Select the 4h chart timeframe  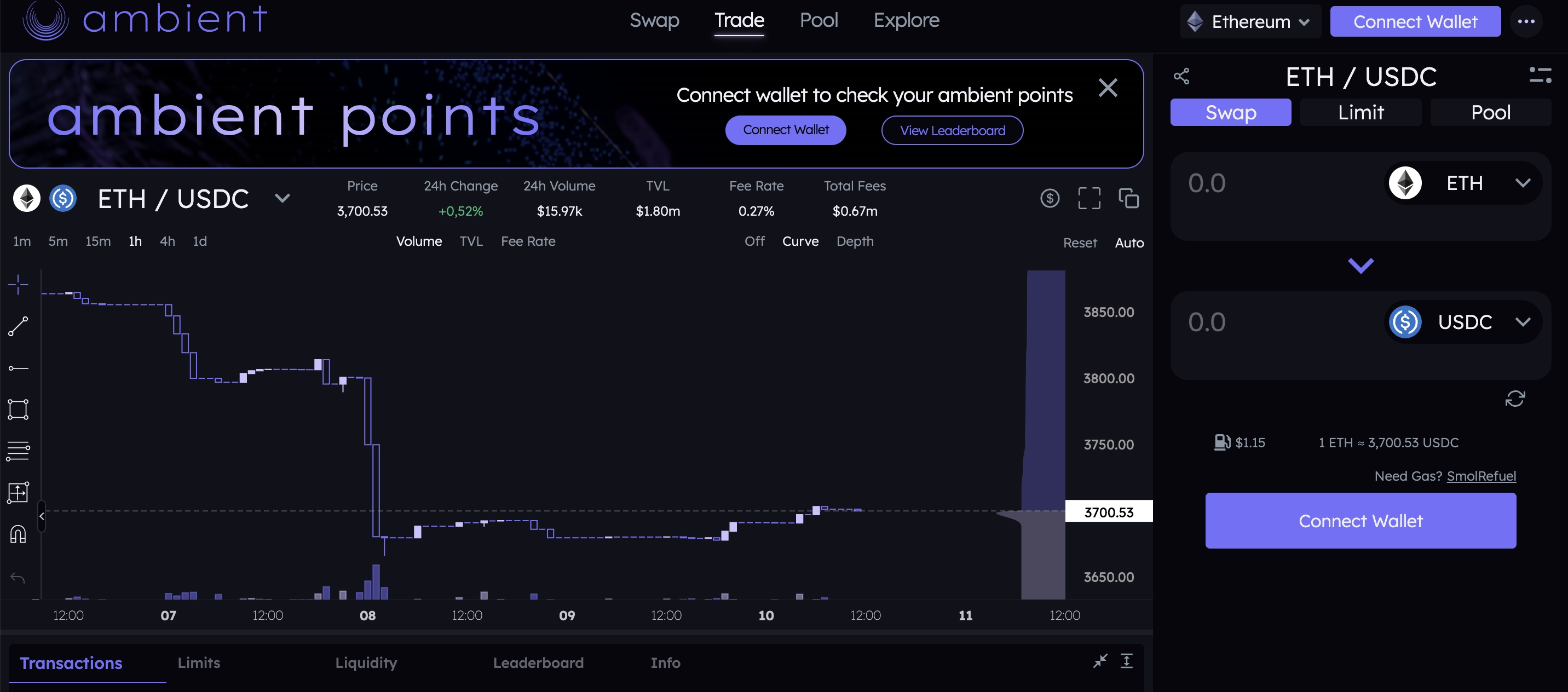click(168, 241)
